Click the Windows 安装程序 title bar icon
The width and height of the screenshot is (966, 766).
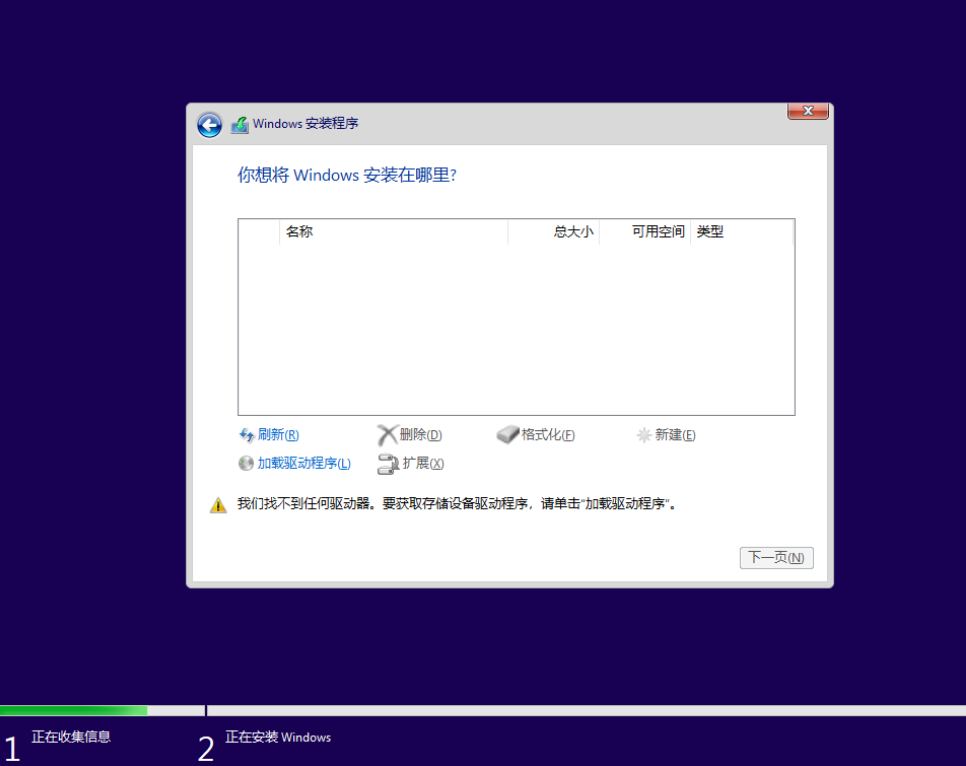(240, 125)
